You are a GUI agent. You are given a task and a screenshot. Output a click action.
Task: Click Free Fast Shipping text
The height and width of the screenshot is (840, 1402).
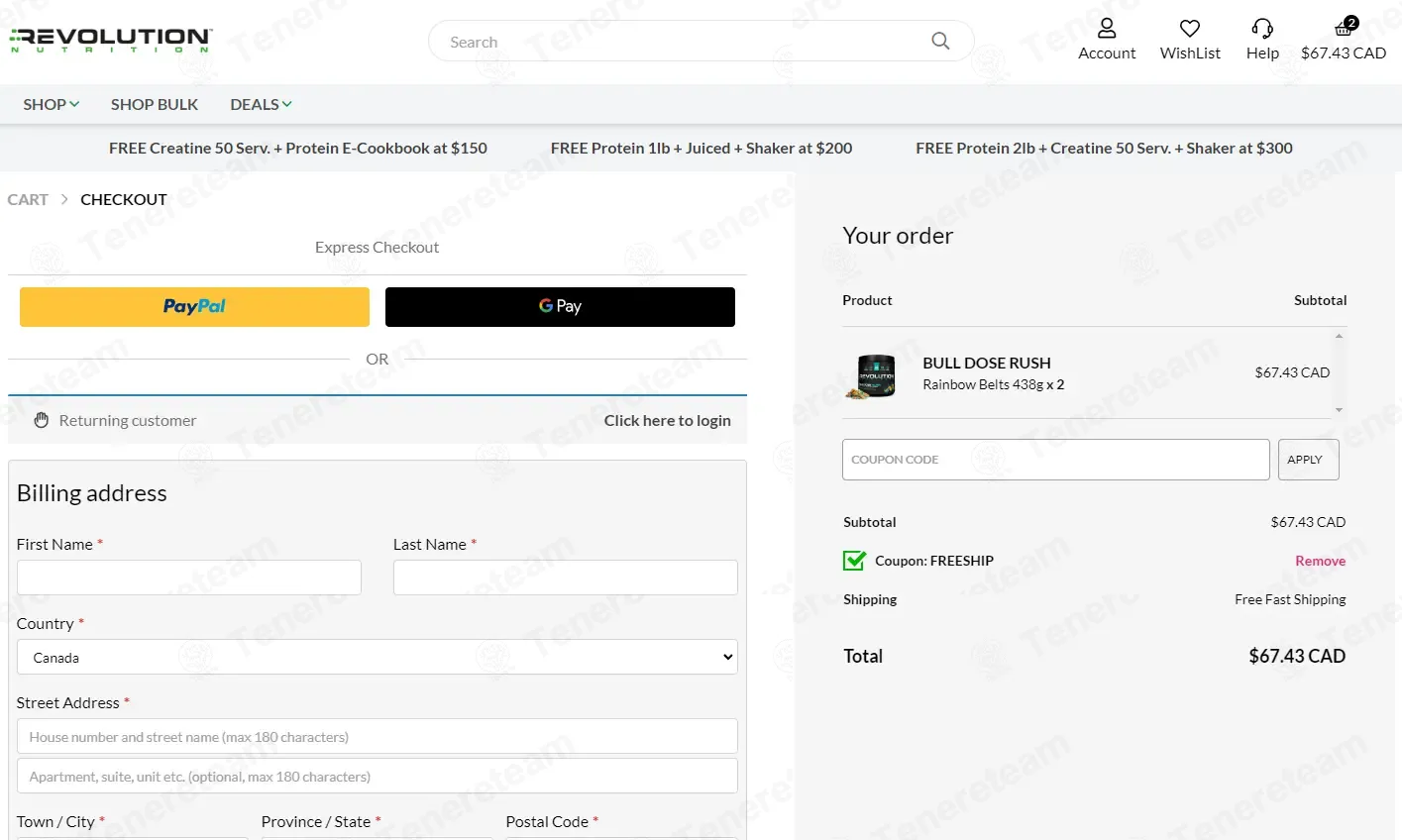1290,599
